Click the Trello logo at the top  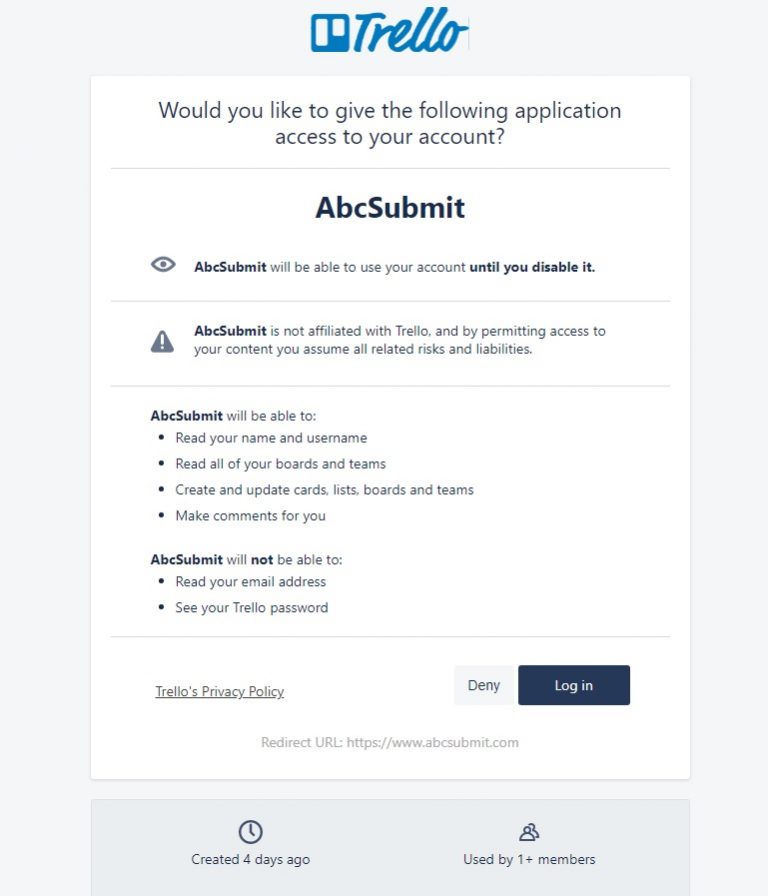tap(386, 30)
